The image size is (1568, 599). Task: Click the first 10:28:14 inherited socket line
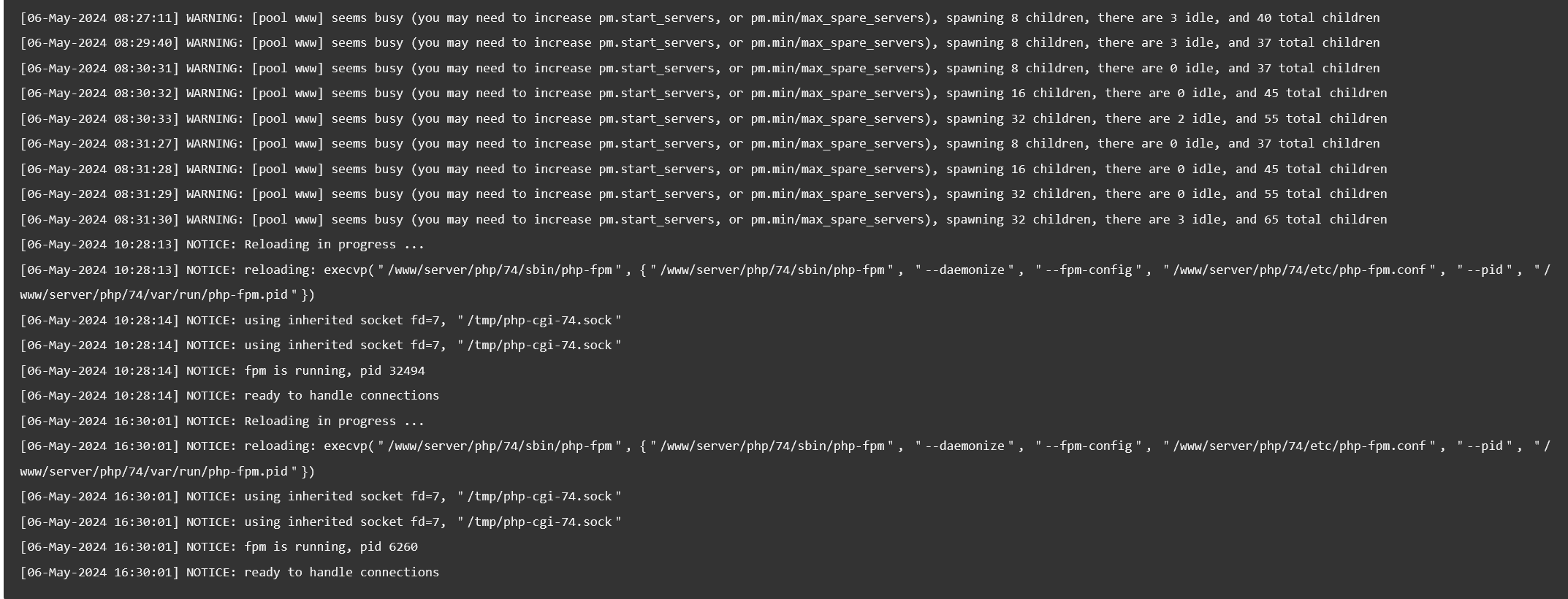(x=321, y=320)
